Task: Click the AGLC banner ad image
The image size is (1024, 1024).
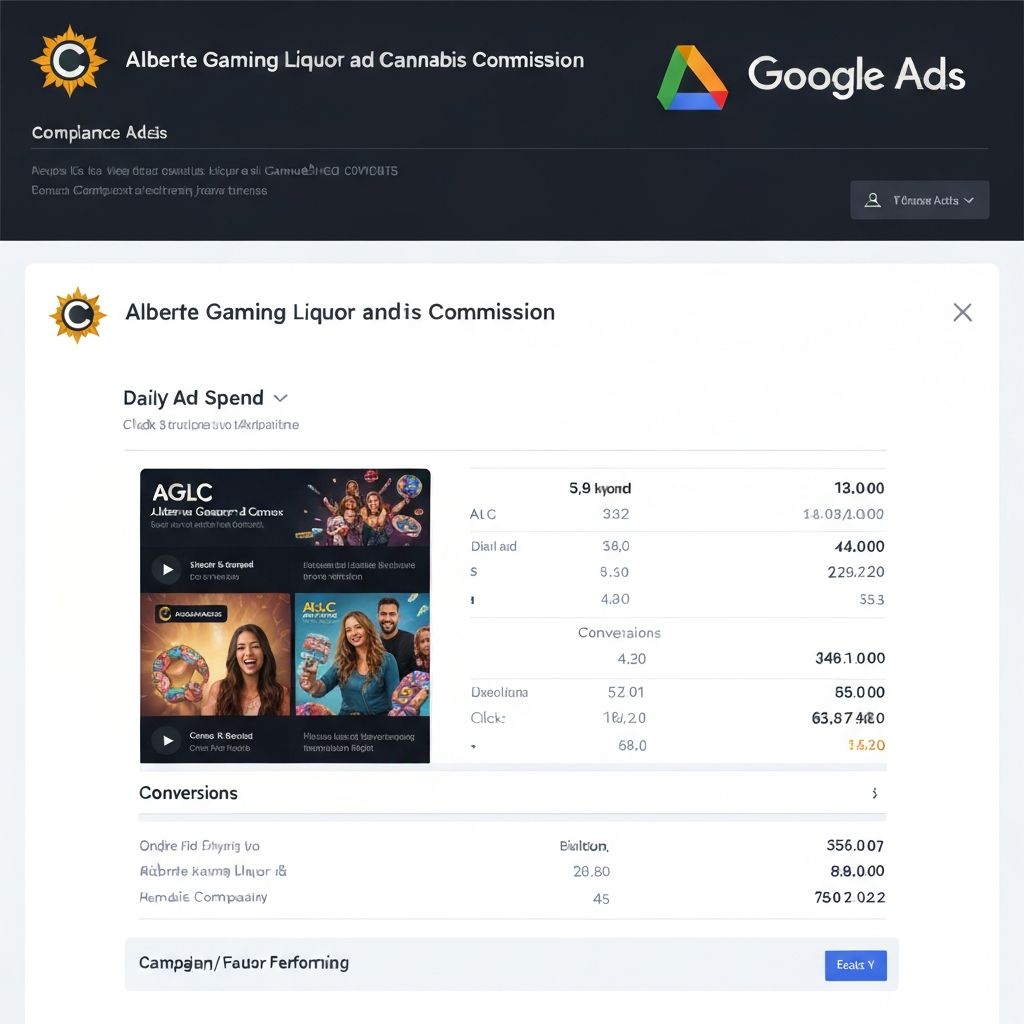Action: click(285, 507)
